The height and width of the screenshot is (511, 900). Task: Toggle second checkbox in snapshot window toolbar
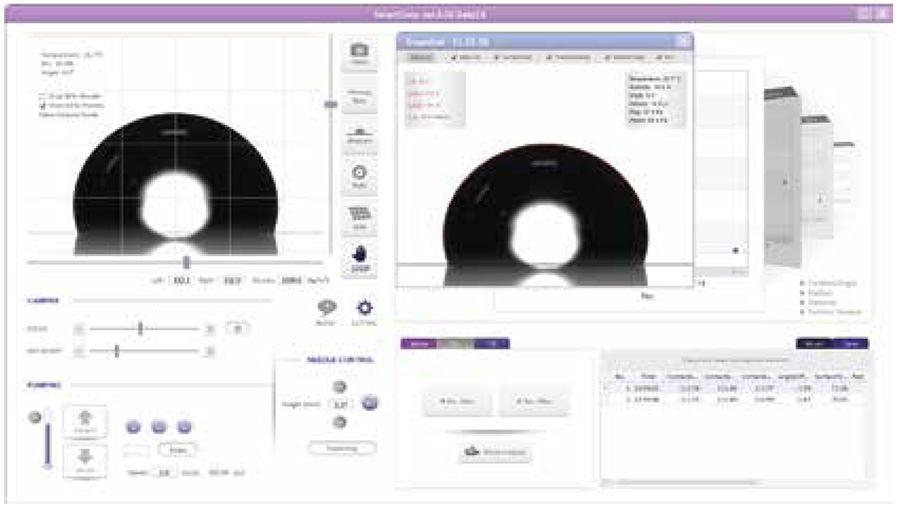pos(497,57)
